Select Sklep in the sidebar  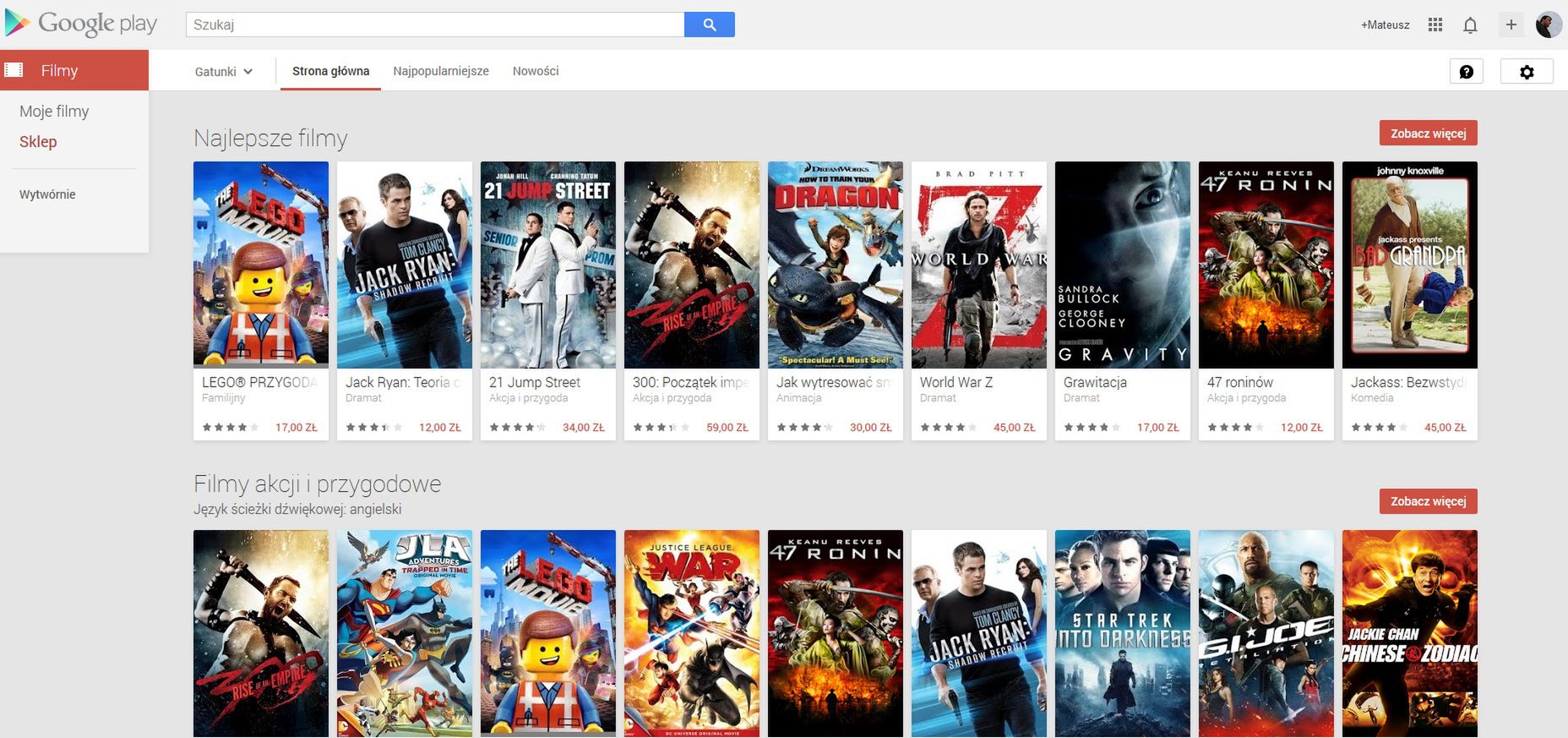point(38,141)
